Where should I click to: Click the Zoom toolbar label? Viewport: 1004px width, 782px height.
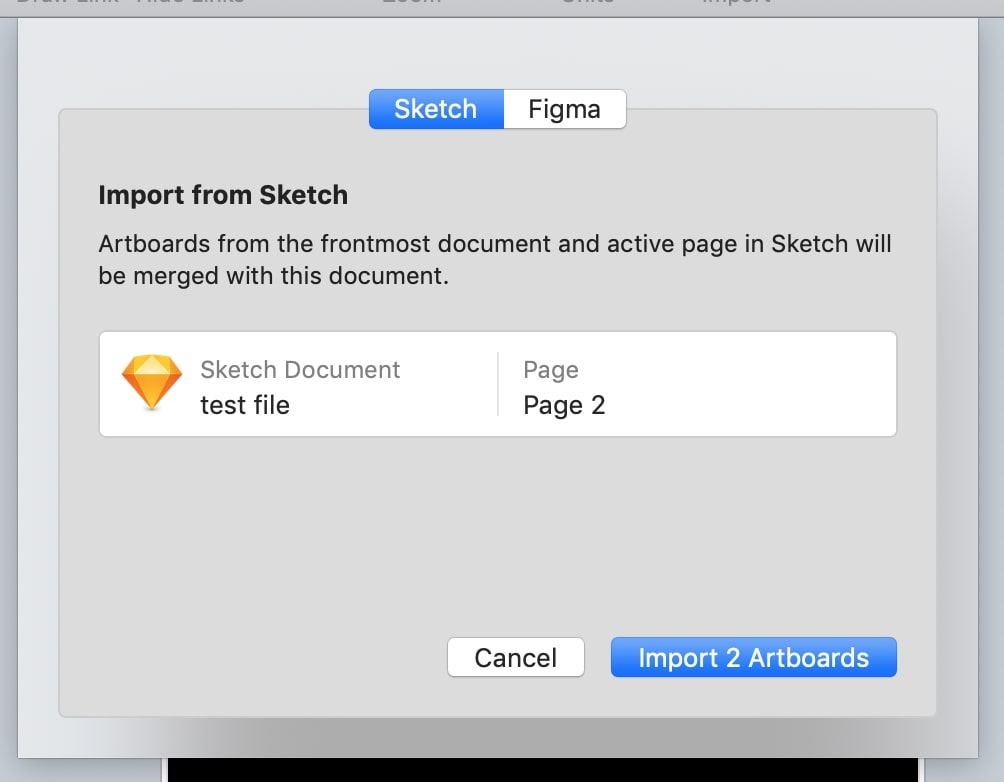pyautogui.click(x=411, y=3)
